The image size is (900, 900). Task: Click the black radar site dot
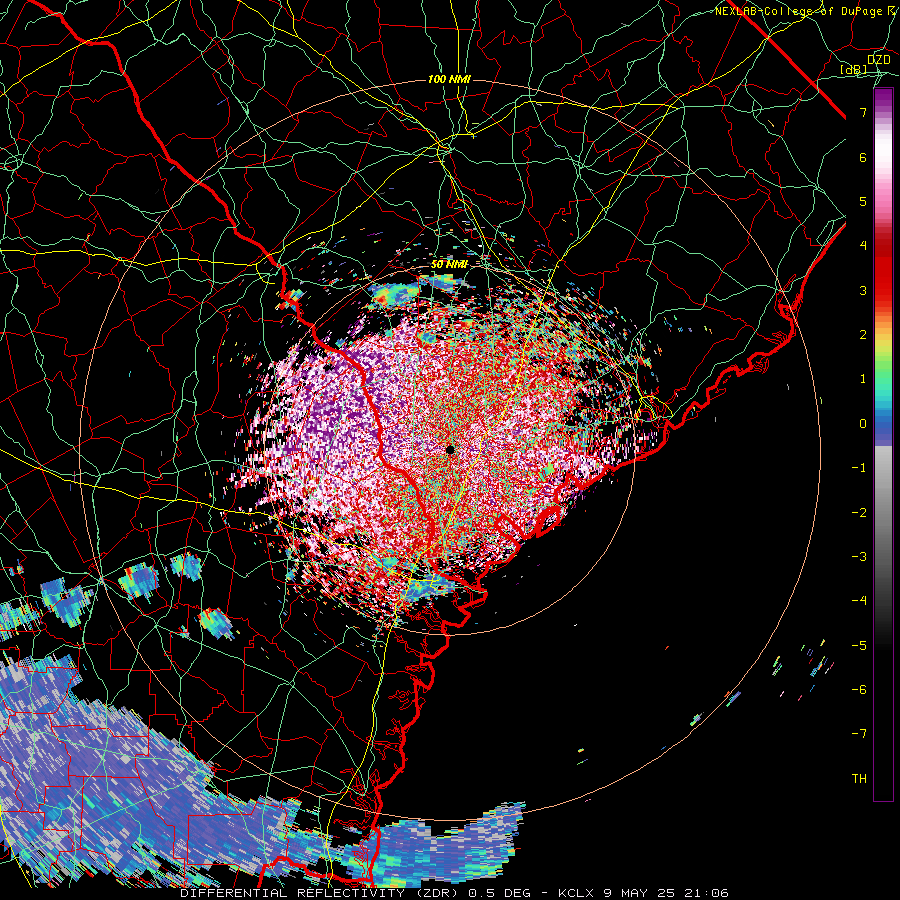[x=450, y=449]
